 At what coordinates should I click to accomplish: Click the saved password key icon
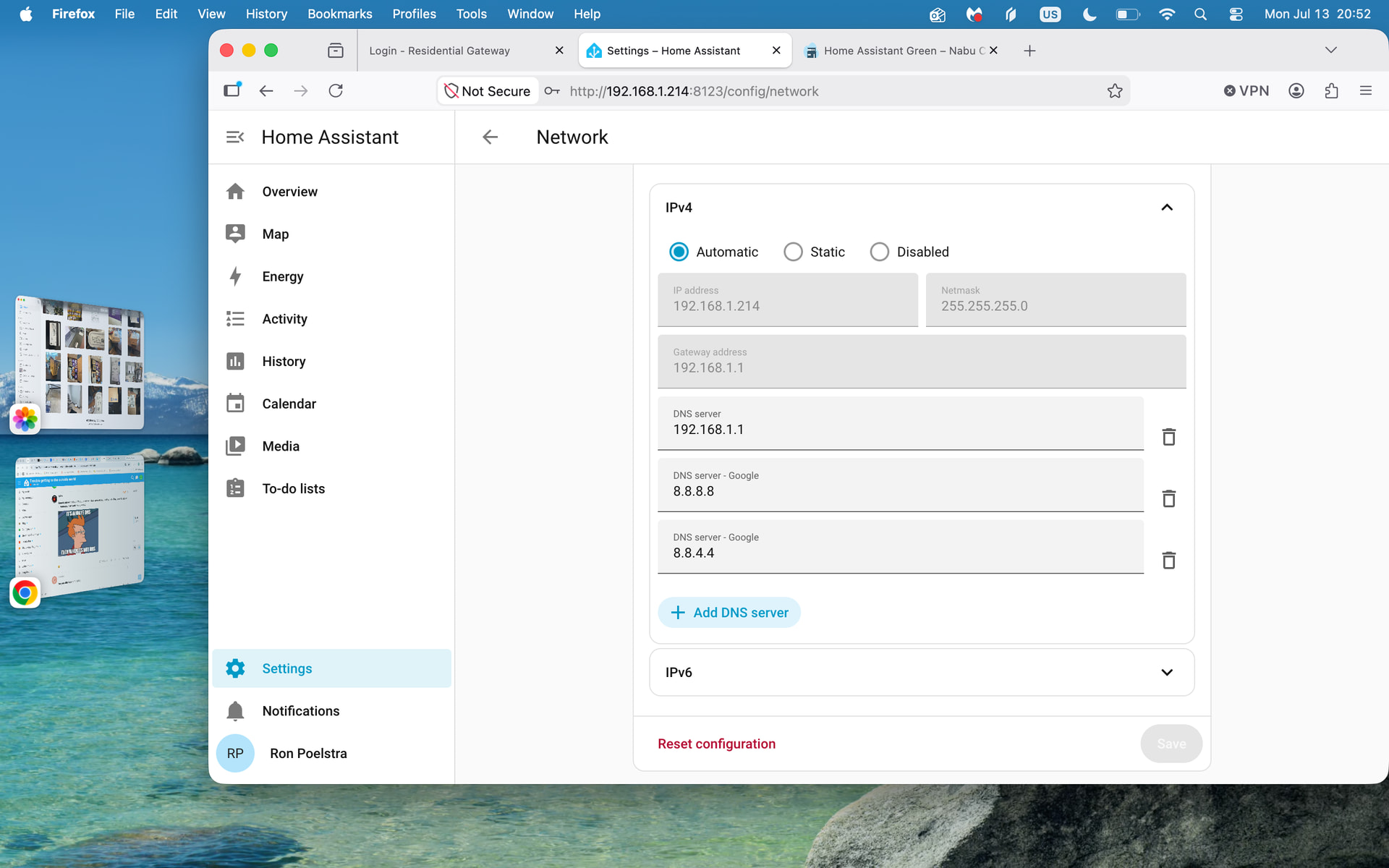(553, 91)
